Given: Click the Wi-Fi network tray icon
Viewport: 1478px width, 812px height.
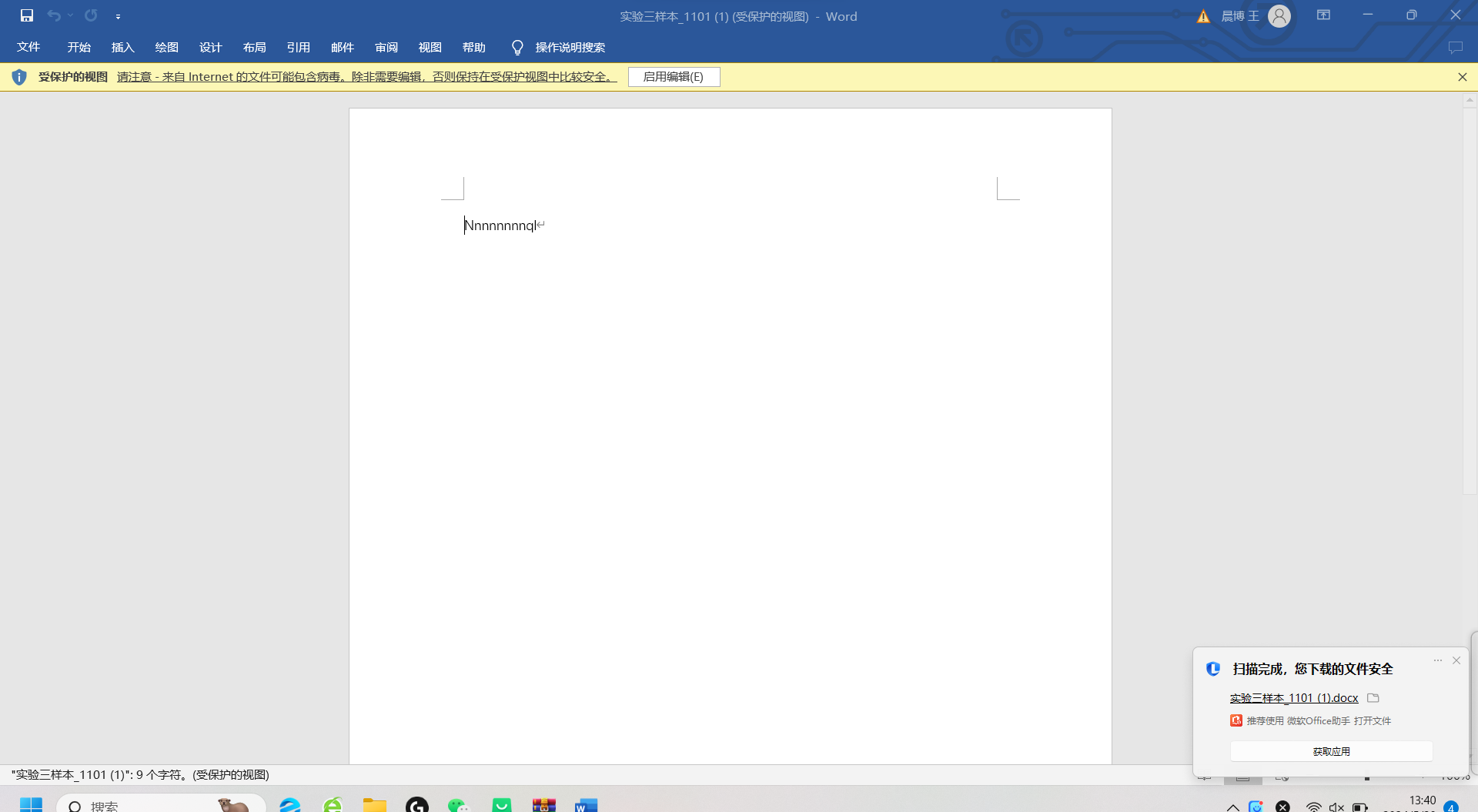Looking at the screenshot, I should (1314, 807).
